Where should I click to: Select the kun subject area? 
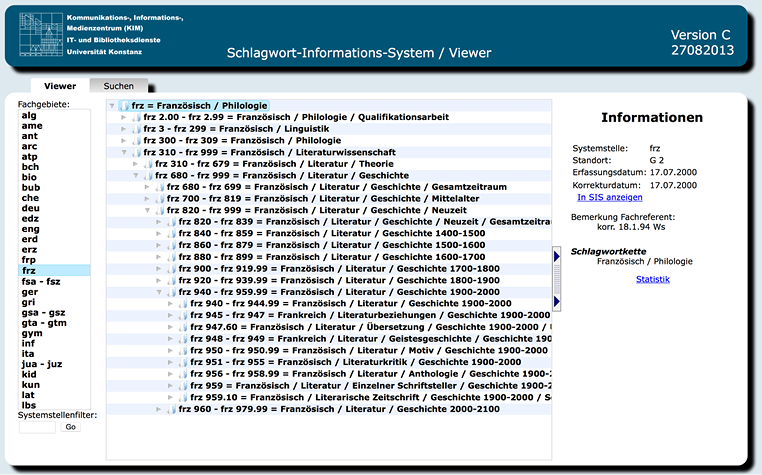pos(31,385)
